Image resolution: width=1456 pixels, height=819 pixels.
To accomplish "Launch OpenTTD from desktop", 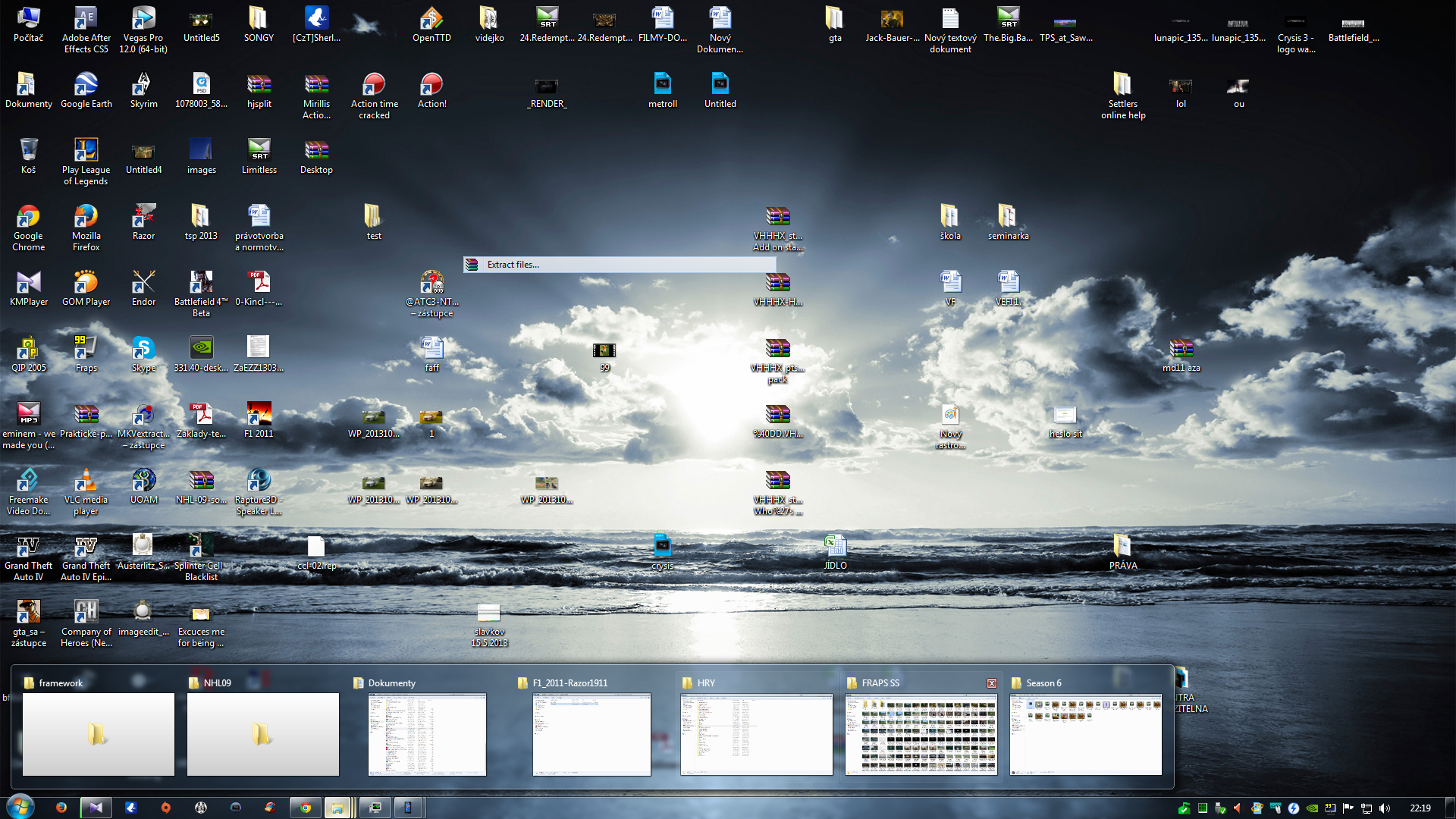I will (431, 19).
